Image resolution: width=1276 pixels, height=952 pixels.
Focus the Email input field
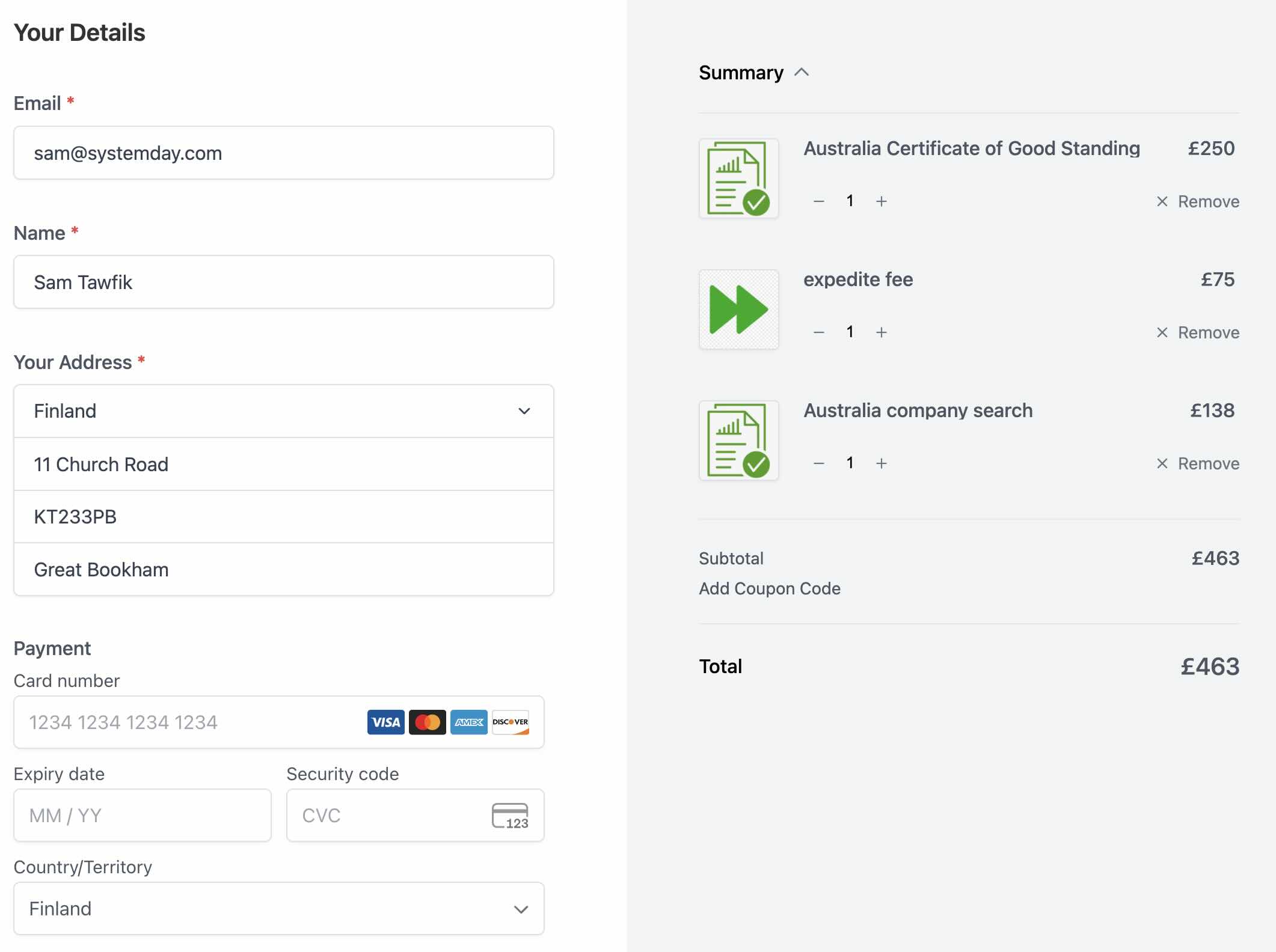pyautogui.click(x=284, y=153)
